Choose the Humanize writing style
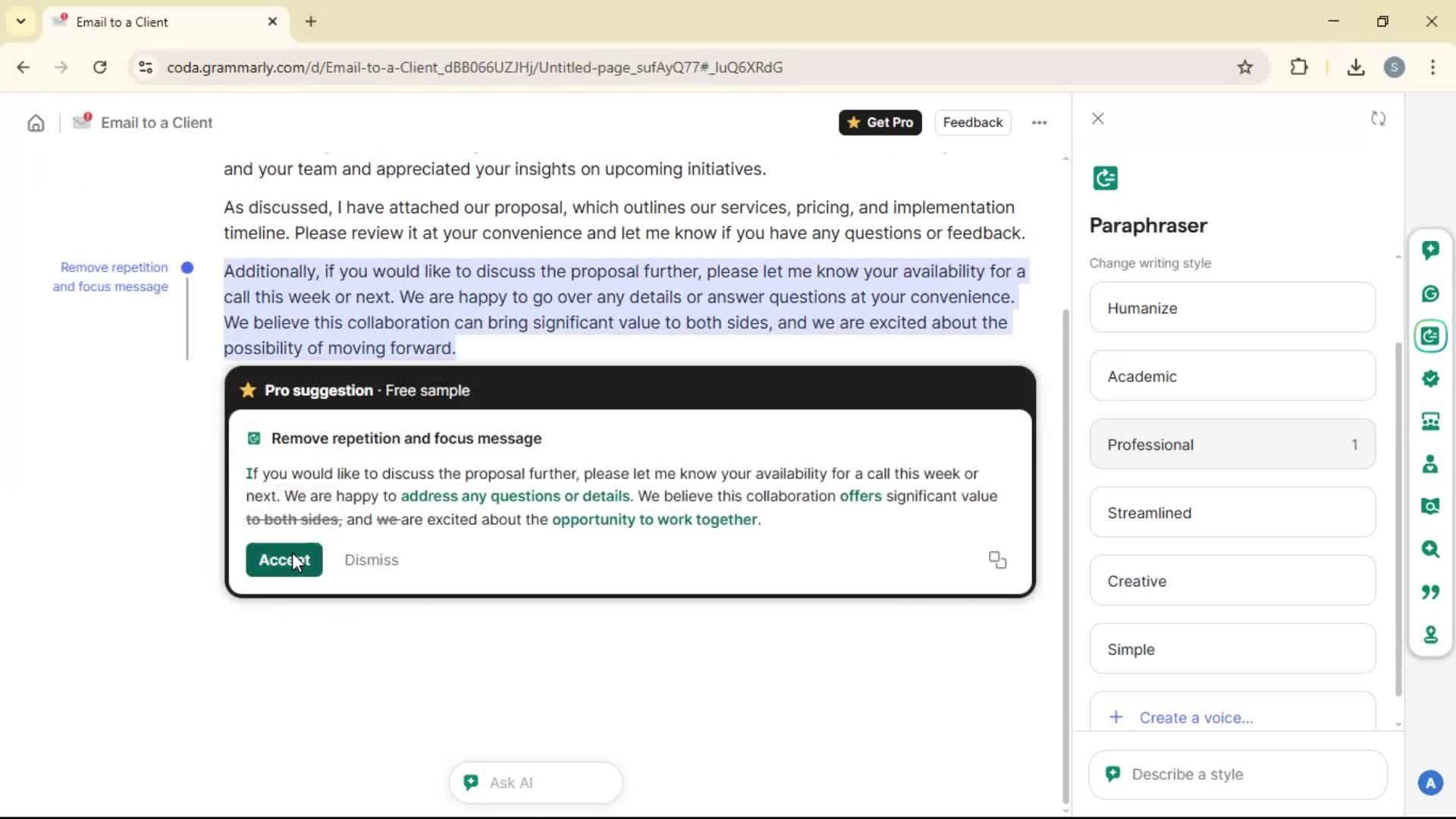 point(1232,308)
